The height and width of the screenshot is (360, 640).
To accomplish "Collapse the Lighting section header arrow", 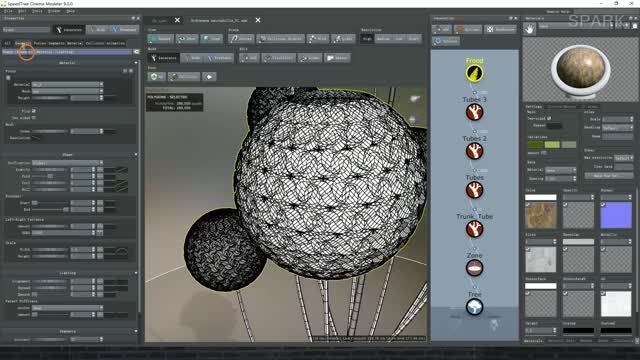I will pyautogui.click(x=136, y=273).
